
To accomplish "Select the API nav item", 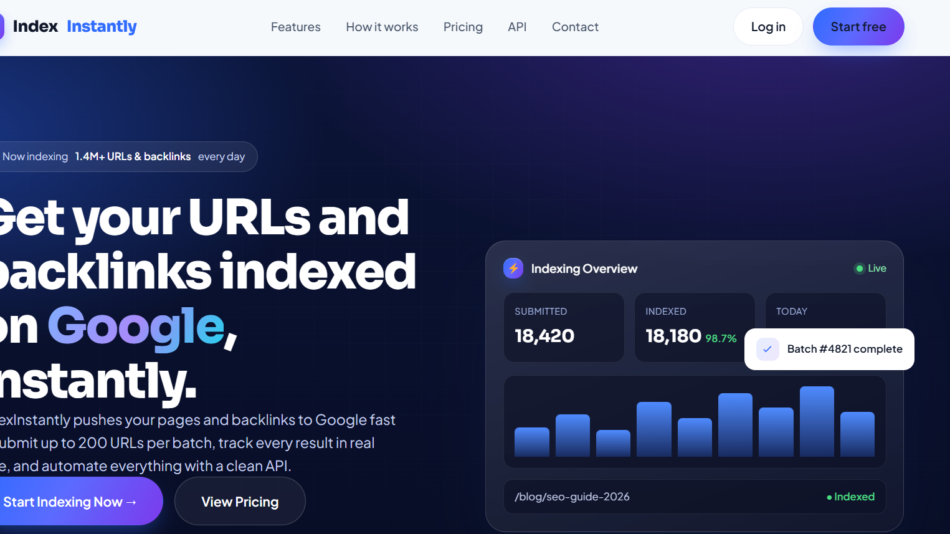I will [517, 27].
